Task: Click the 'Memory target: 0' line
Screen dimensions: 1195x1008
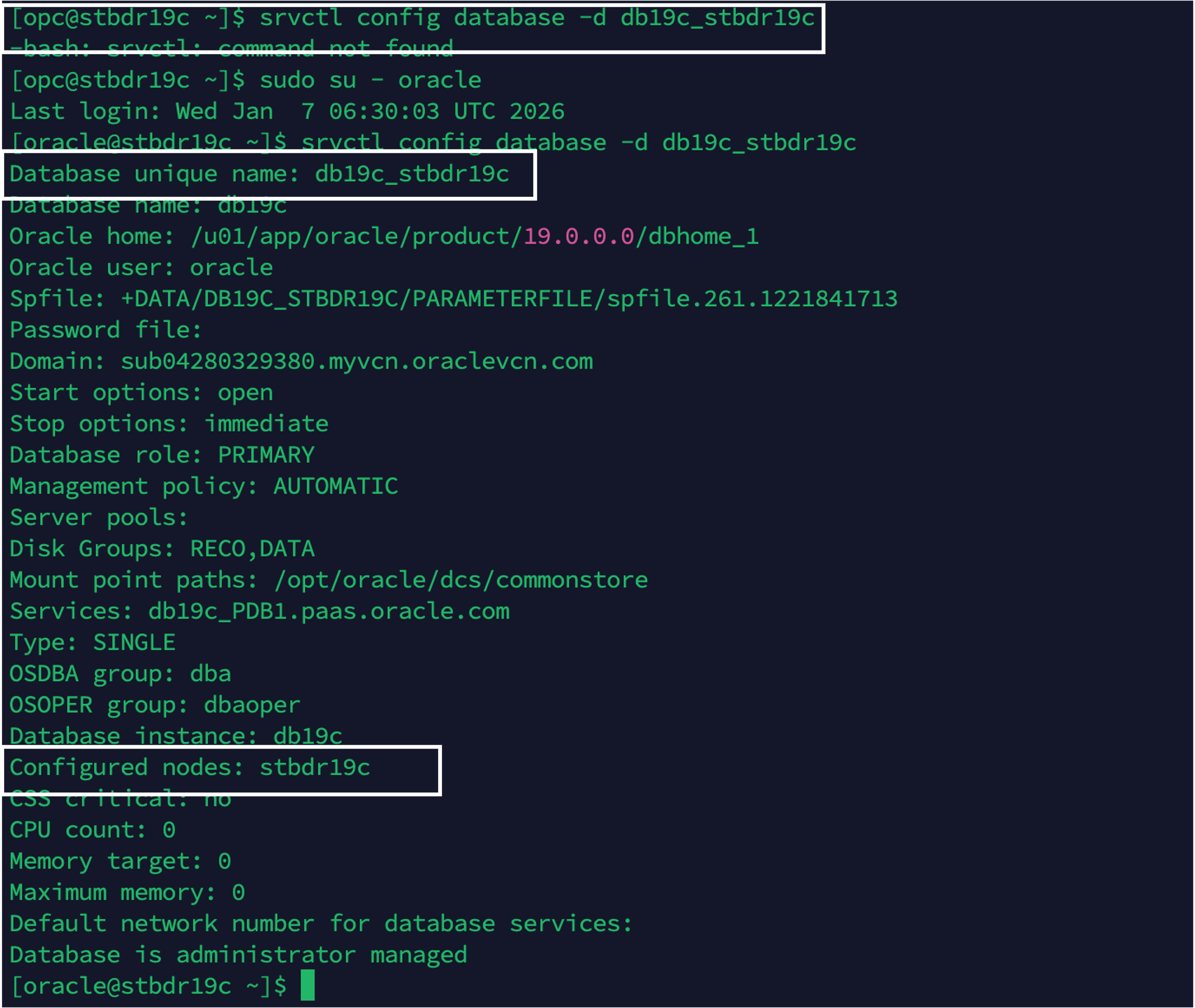Action: (x=120, y=861)
